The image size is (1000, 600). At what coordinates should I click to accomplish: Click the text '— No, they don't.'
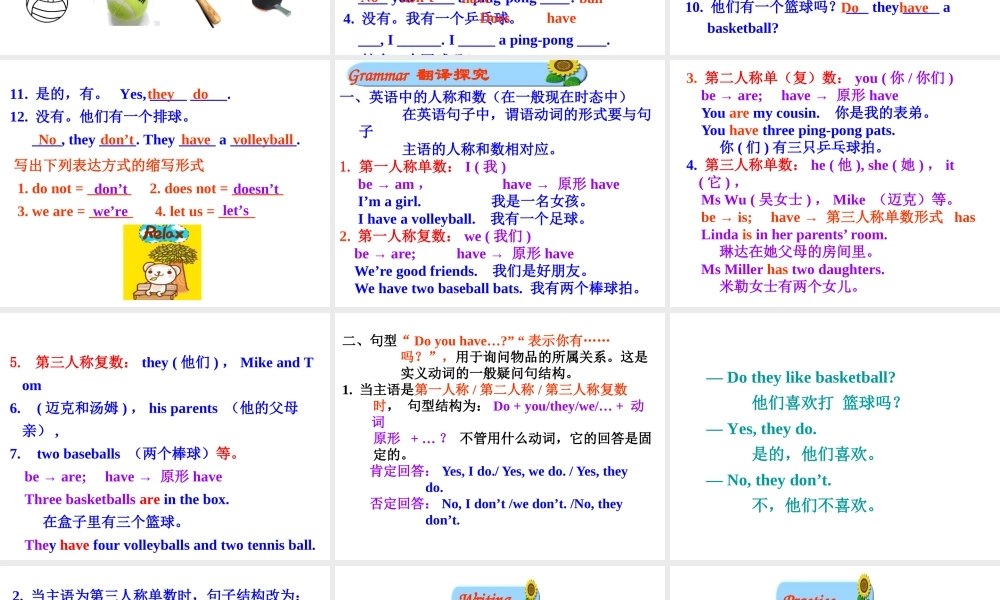[x=768, y=480]
